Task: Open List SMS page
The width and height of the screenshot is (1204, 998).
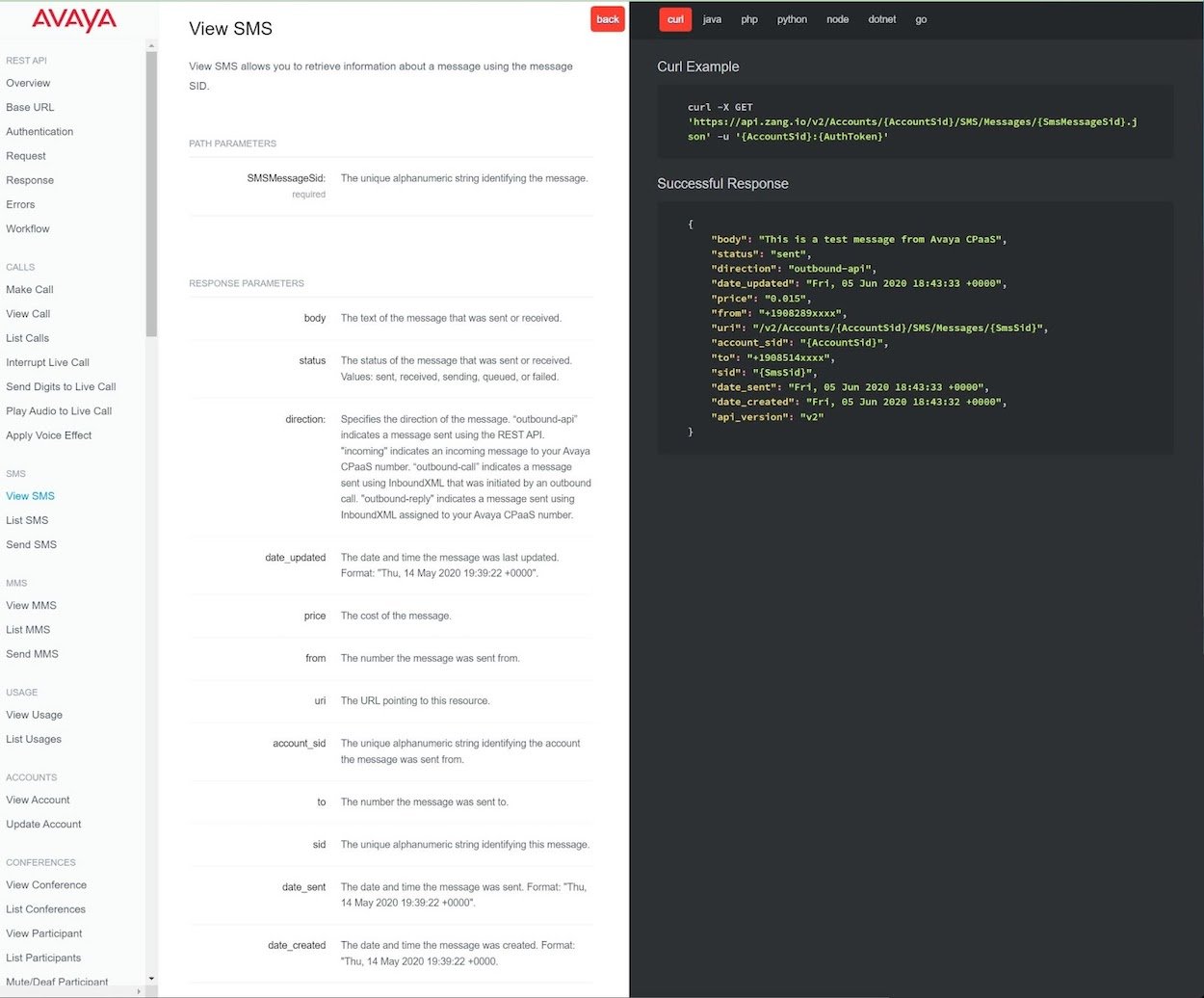Action: (x=27, y=520)
